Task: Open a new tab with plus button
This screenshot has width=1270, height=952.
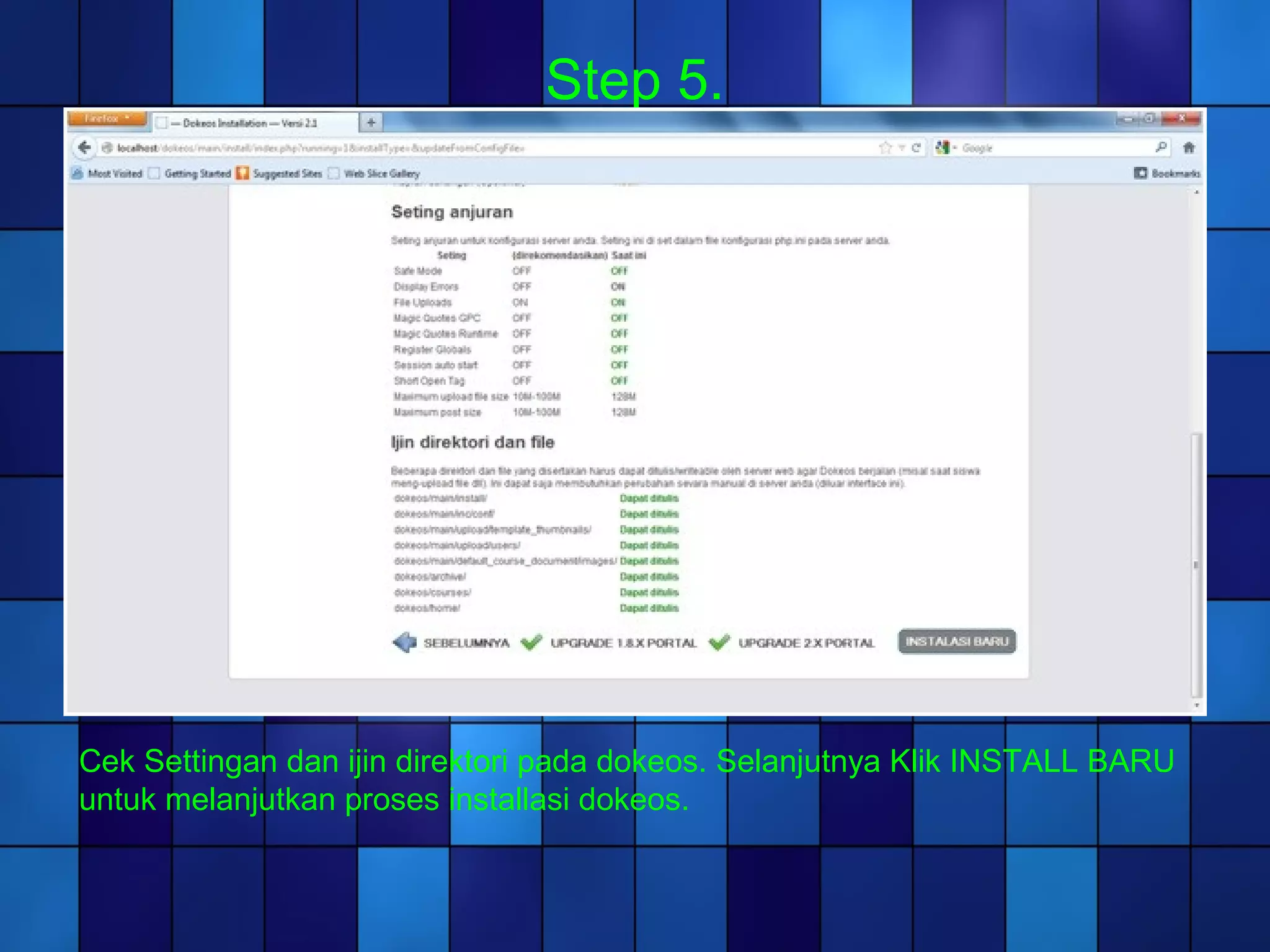Action: pos(371,122)
